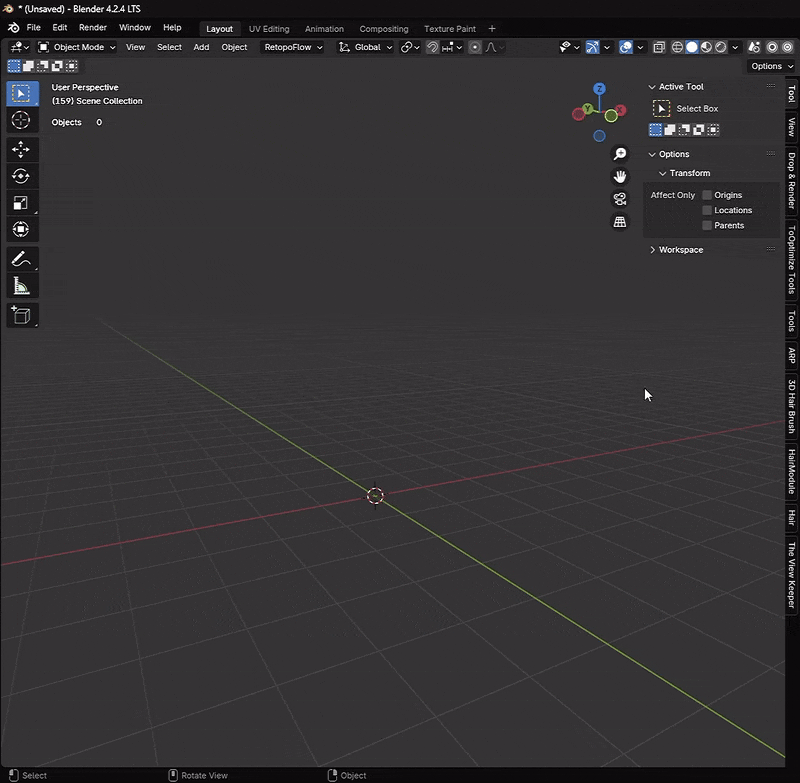Click the red X axis on navigation gizmo
This screenshot has width=800, height=783.
click(620, 110)
